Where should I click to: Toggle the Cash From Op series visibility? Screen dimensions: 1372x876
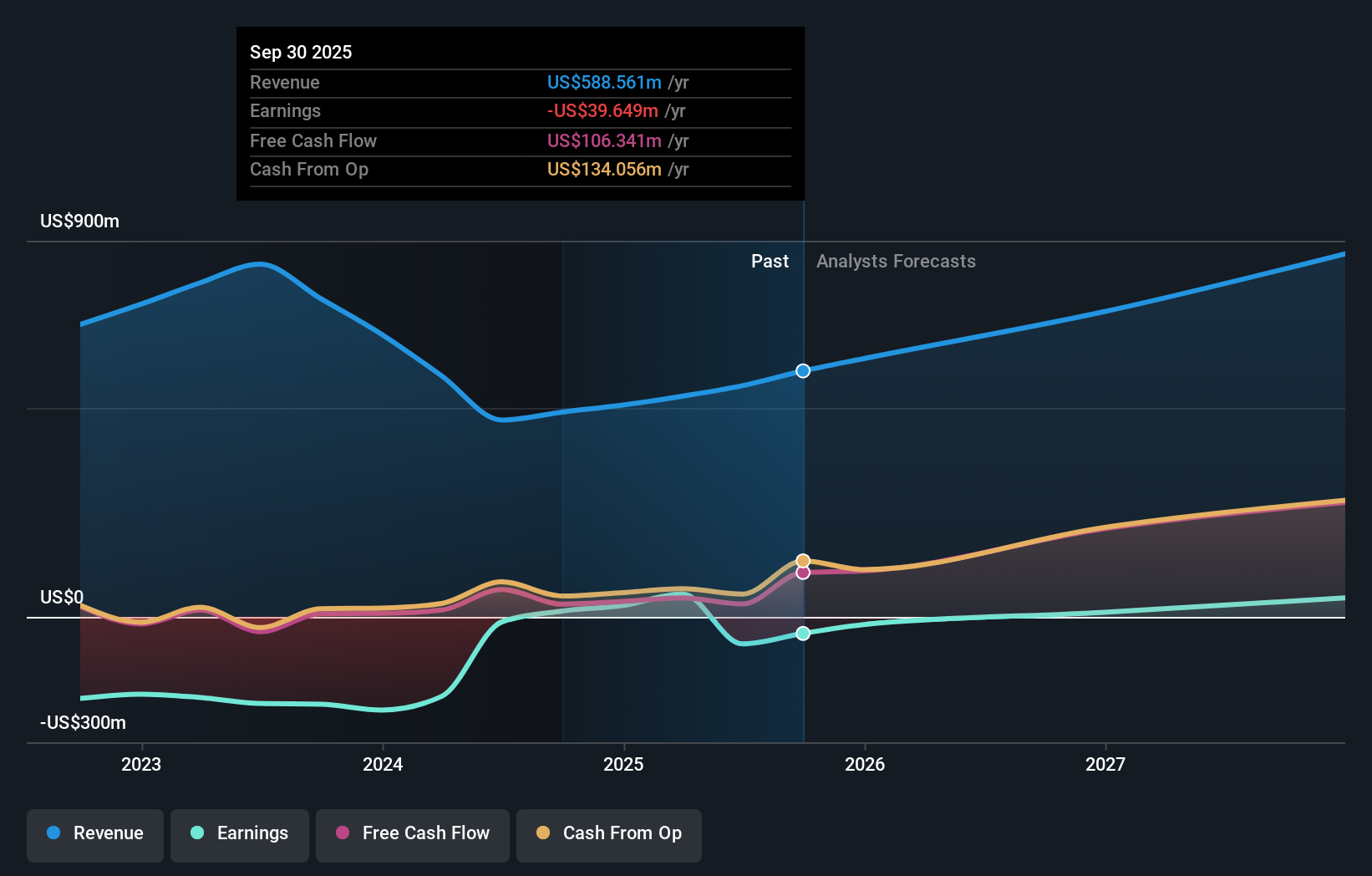[609, 834]
